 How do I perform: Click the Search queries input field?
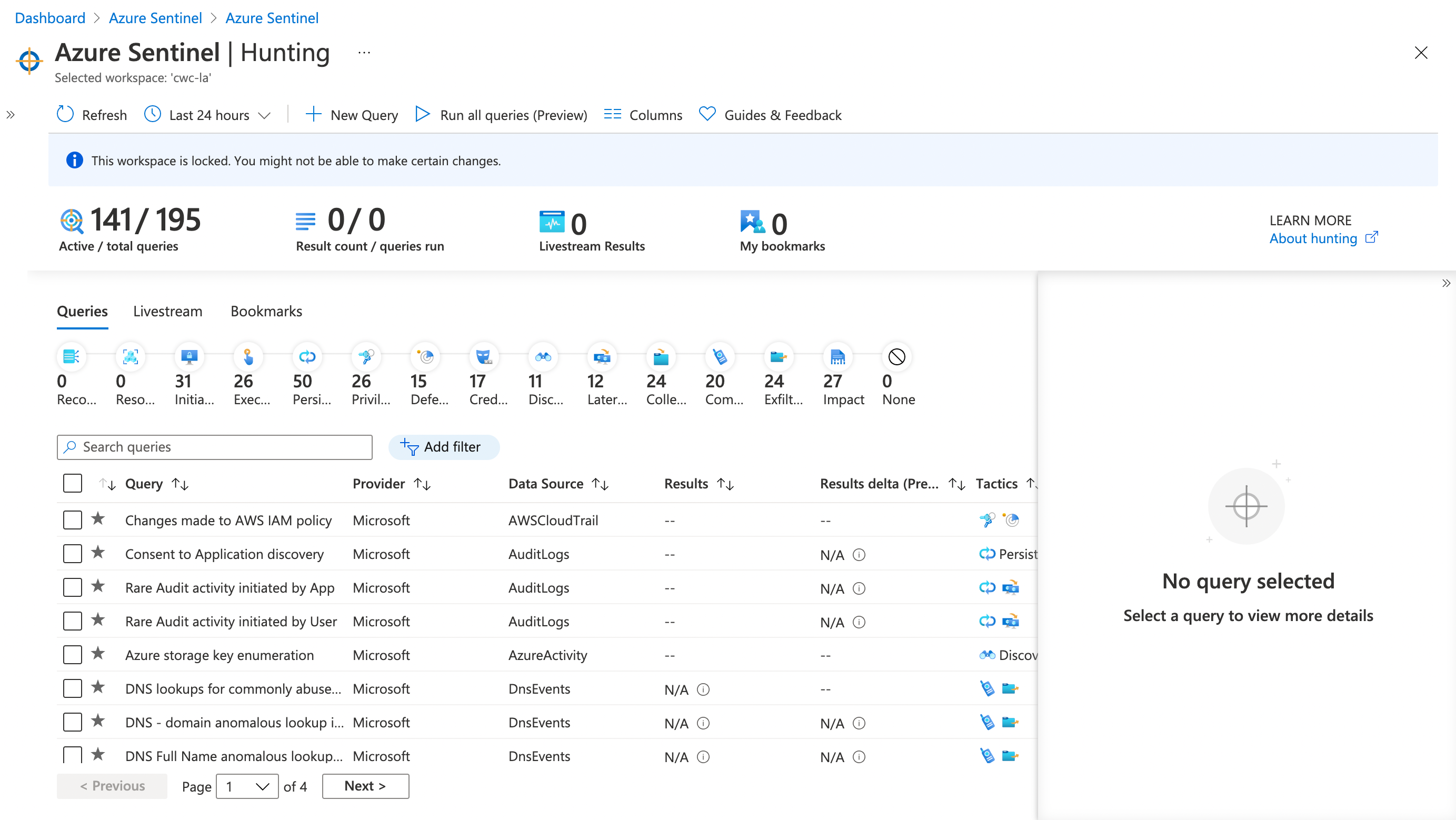point(215,447)
